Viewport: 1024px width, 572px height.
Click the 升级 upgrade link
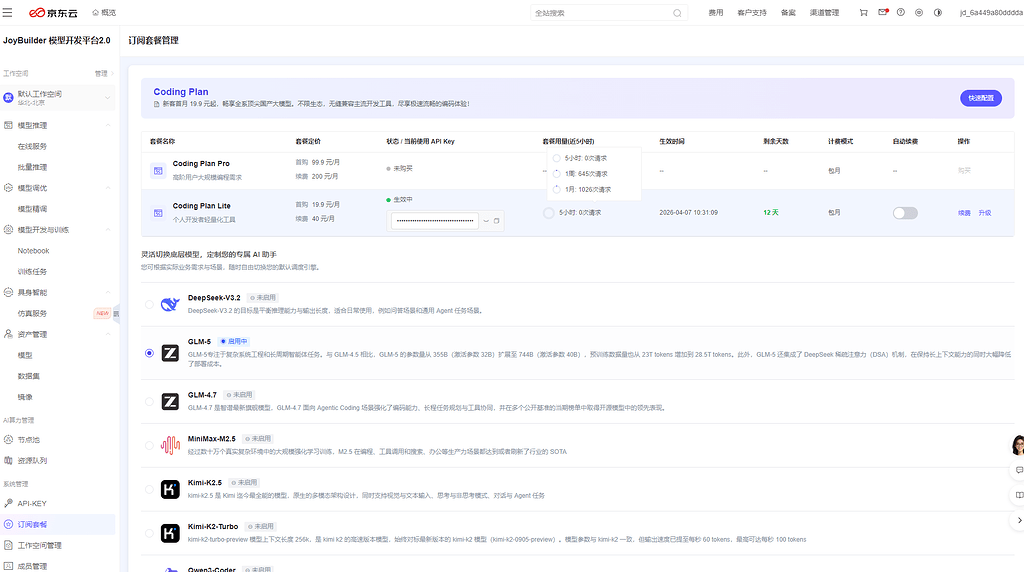985,213
